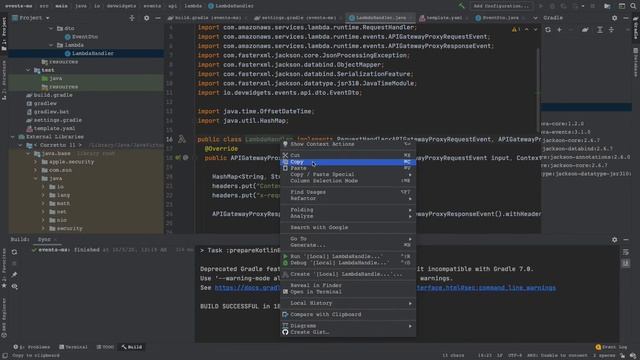
Task: Click rerun sync icon in Build panel
Action: click(x=15, y=252)
